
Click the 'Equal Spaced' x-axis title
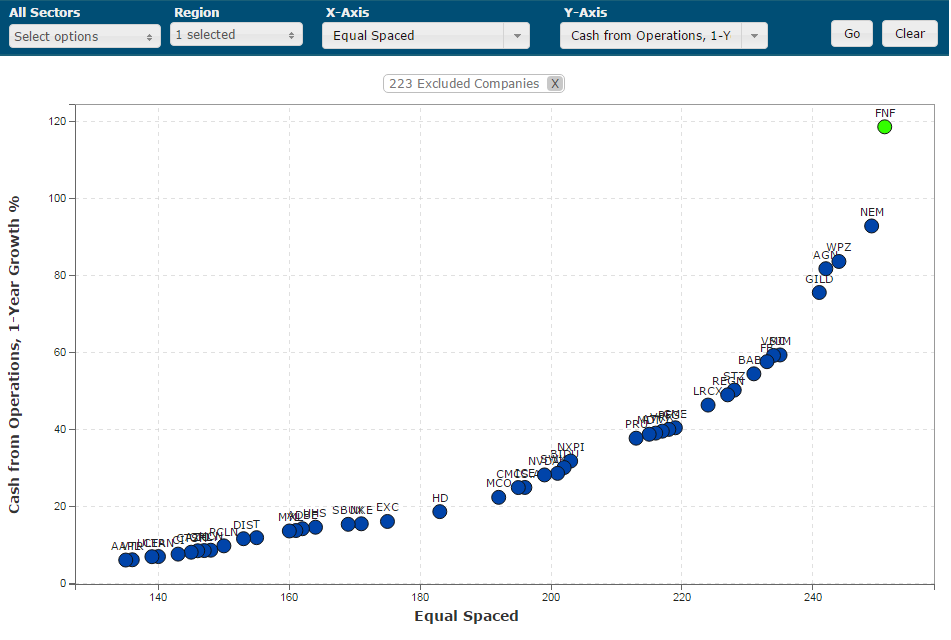pyautogui.click(x=466, y=616)
